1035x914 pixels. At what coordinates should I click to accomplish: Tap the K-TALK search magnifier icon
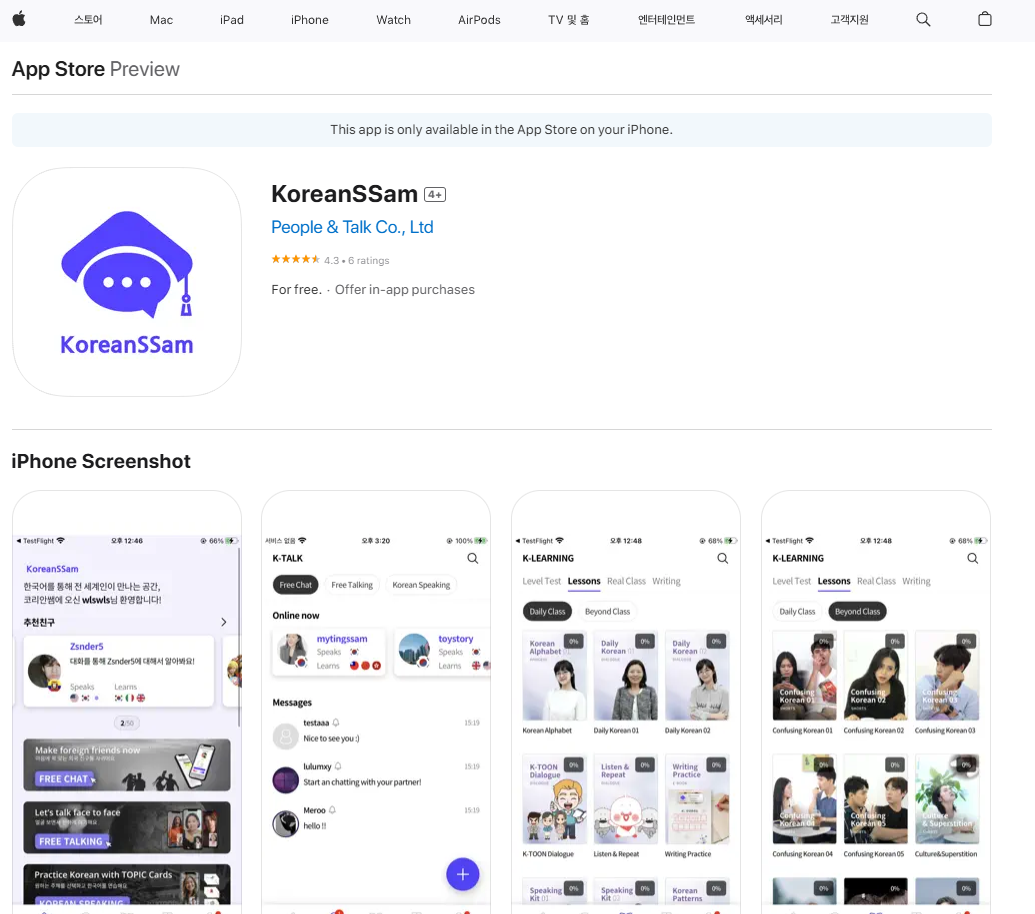click(473, 558)
